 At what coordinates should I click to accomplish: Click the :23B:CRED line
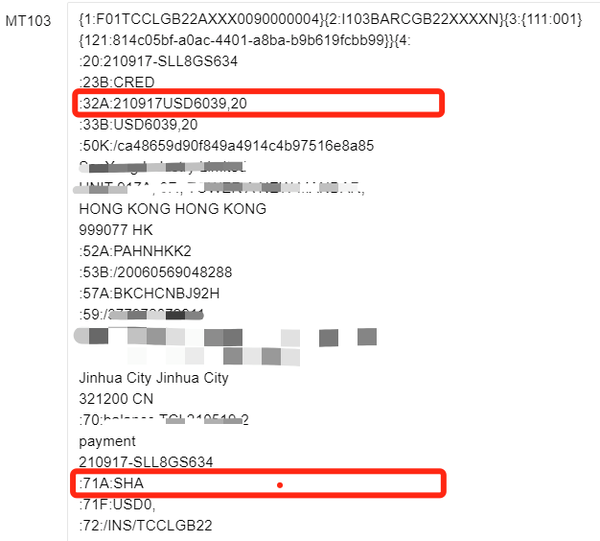(x=117, y=82)
